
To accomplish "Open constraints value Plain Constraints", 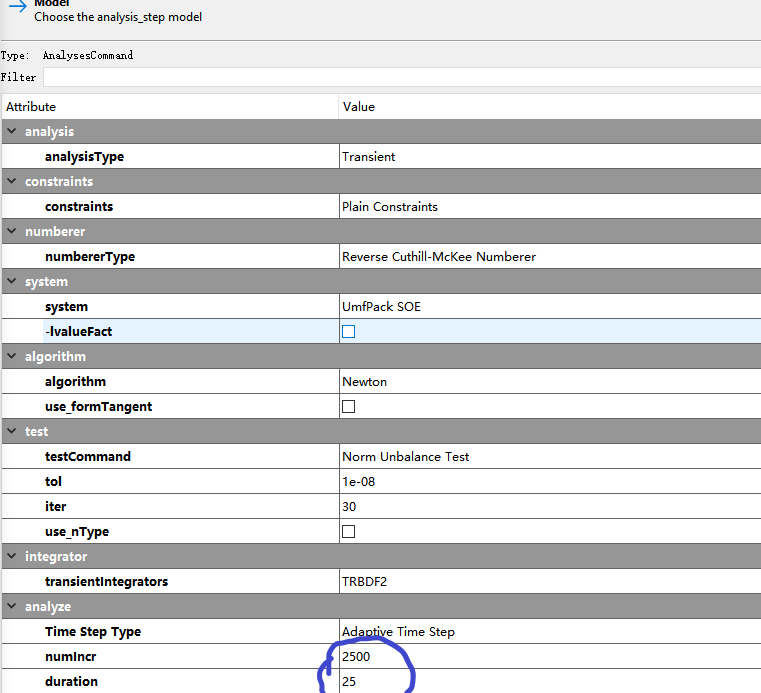I will (390, 207).
